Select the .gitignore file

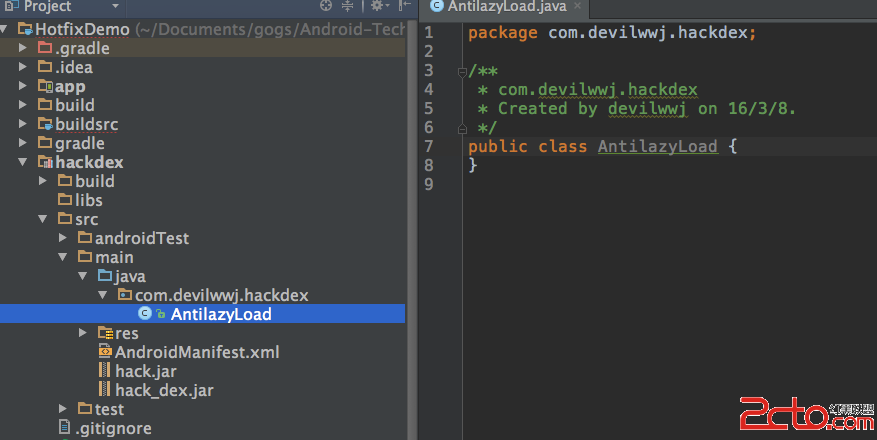(114, 429)
